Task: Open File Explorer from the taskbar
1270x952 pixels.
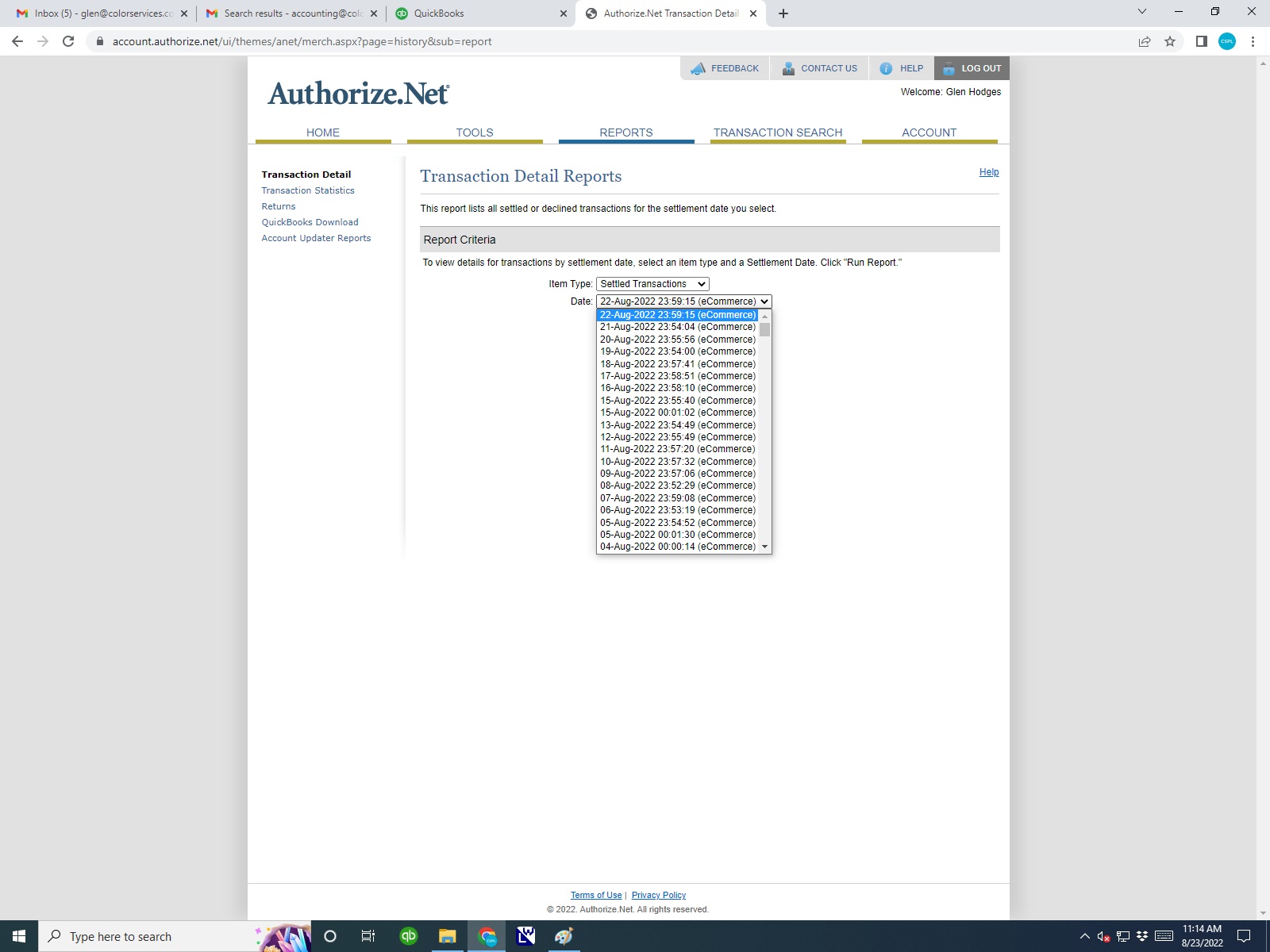Action: tap(448, 936)
